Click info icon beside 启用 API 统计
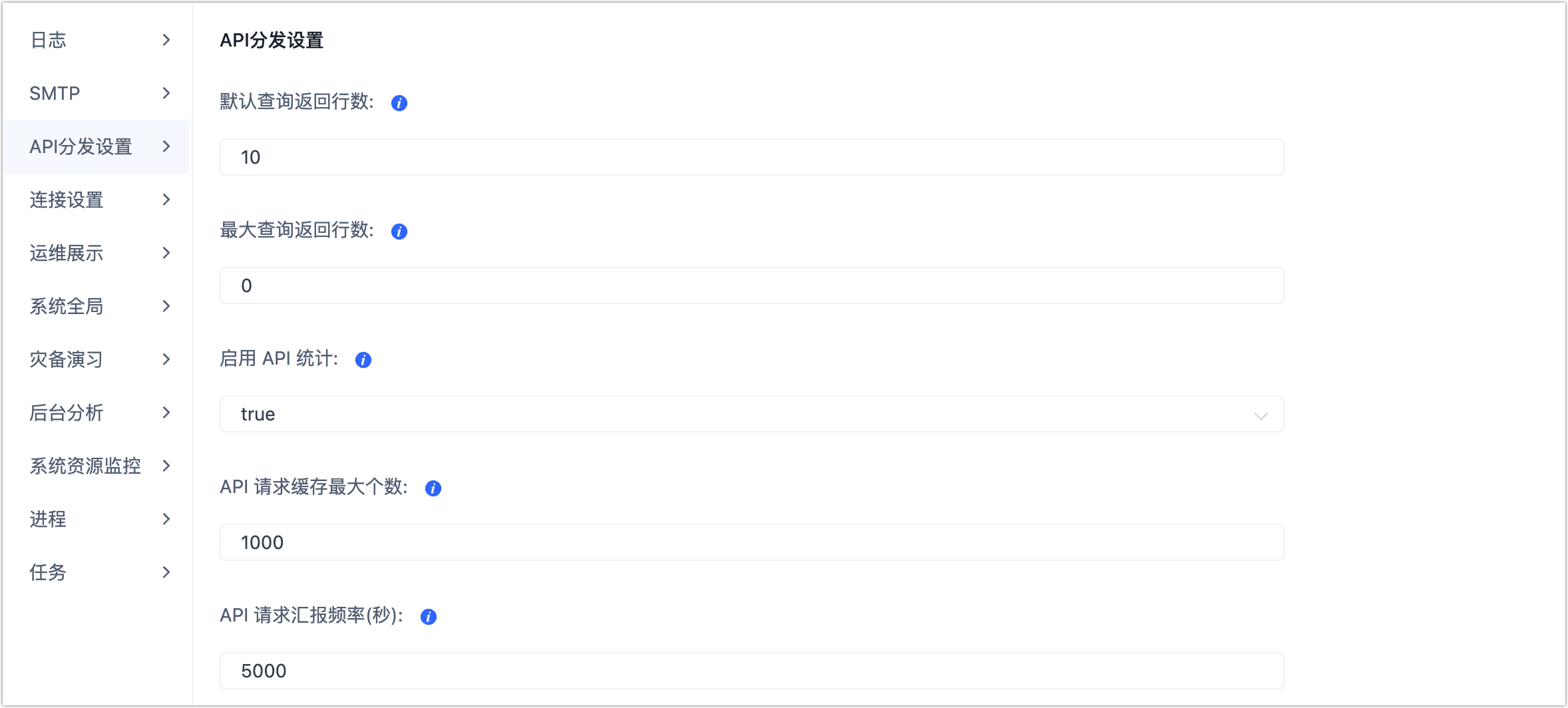The image size is (1568, 708). pyautogui.click(x=363, y=360)
